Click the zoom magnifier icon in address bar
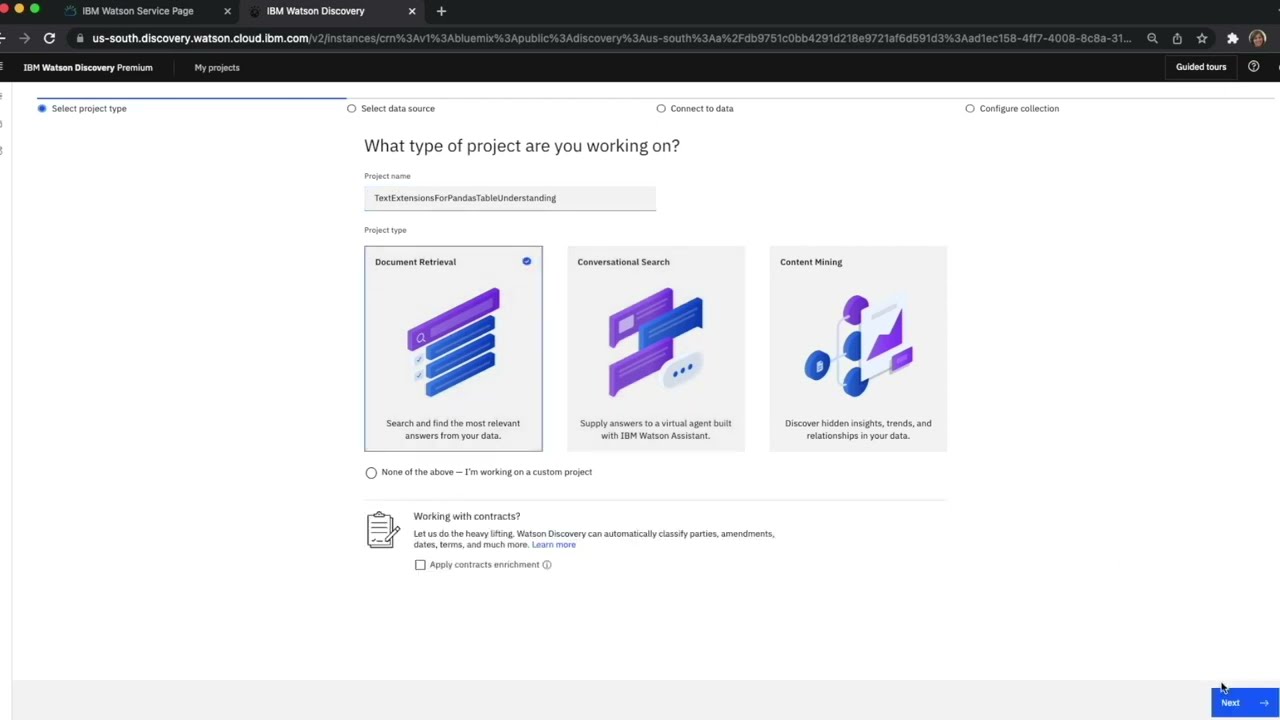The image size is (1280, 720). click(1152, 38)
